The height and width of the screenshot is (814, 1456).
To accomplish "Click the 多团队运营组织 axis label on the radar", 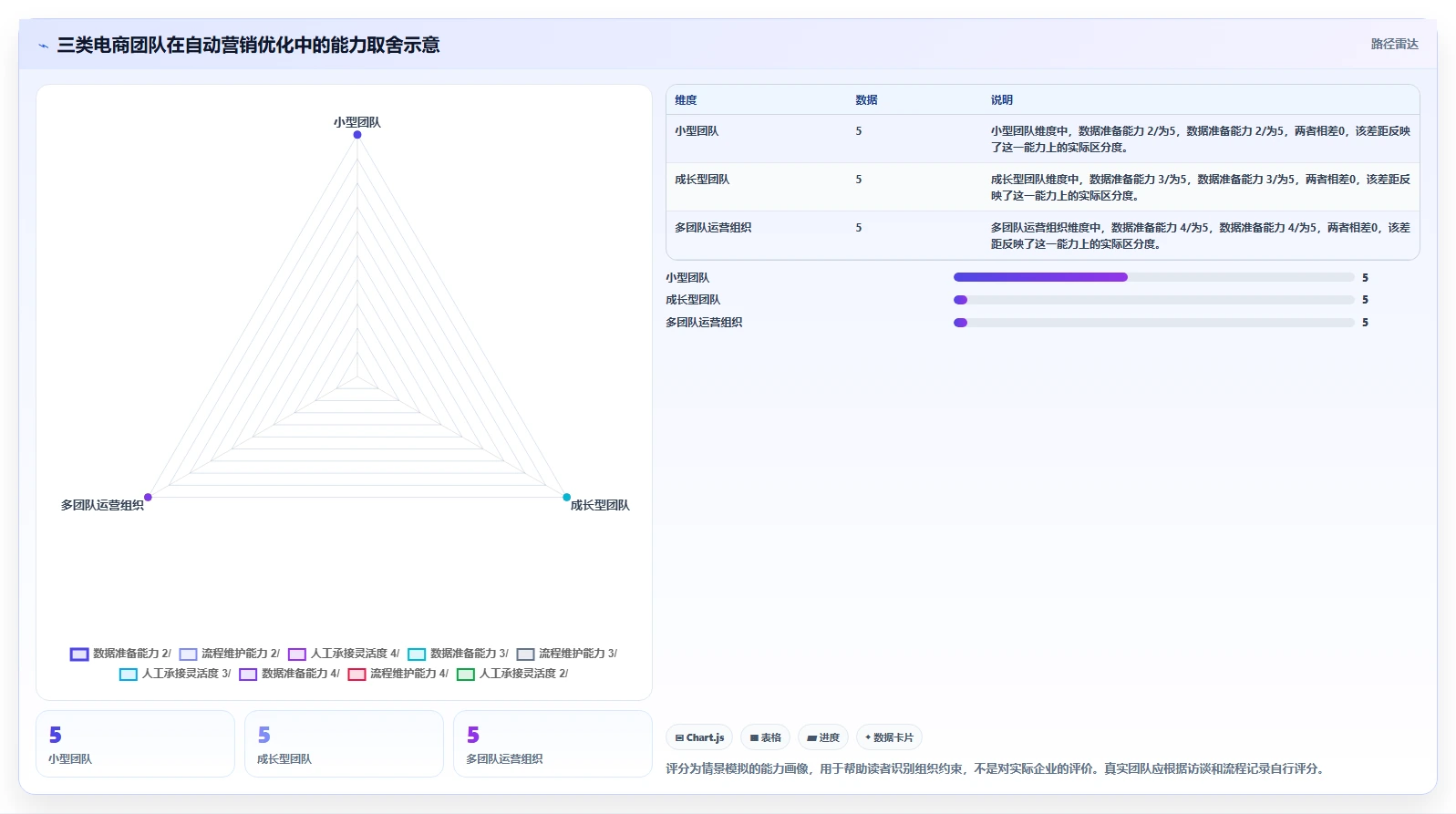I will [x=102, y=505].
